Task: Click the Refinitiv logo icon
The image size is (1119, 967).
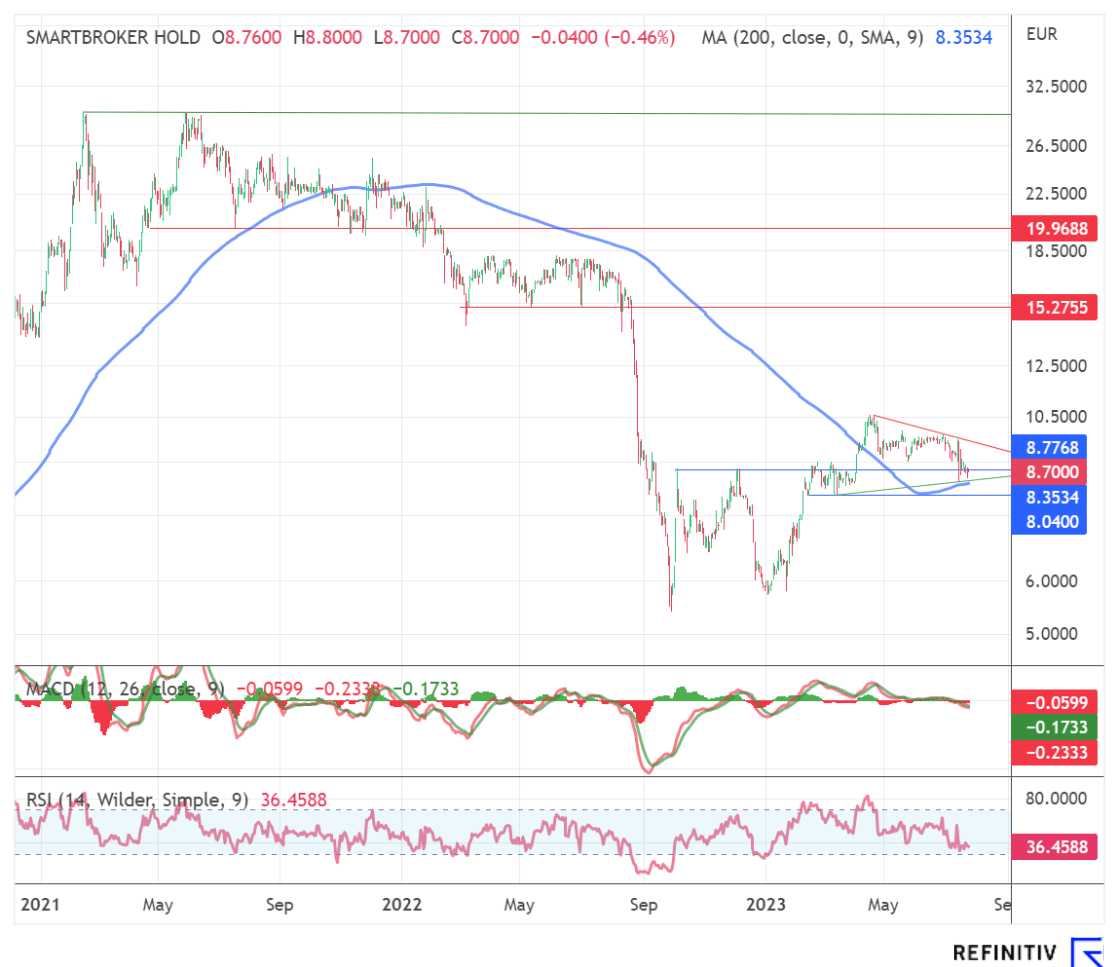Action: tap(1085, 951)
